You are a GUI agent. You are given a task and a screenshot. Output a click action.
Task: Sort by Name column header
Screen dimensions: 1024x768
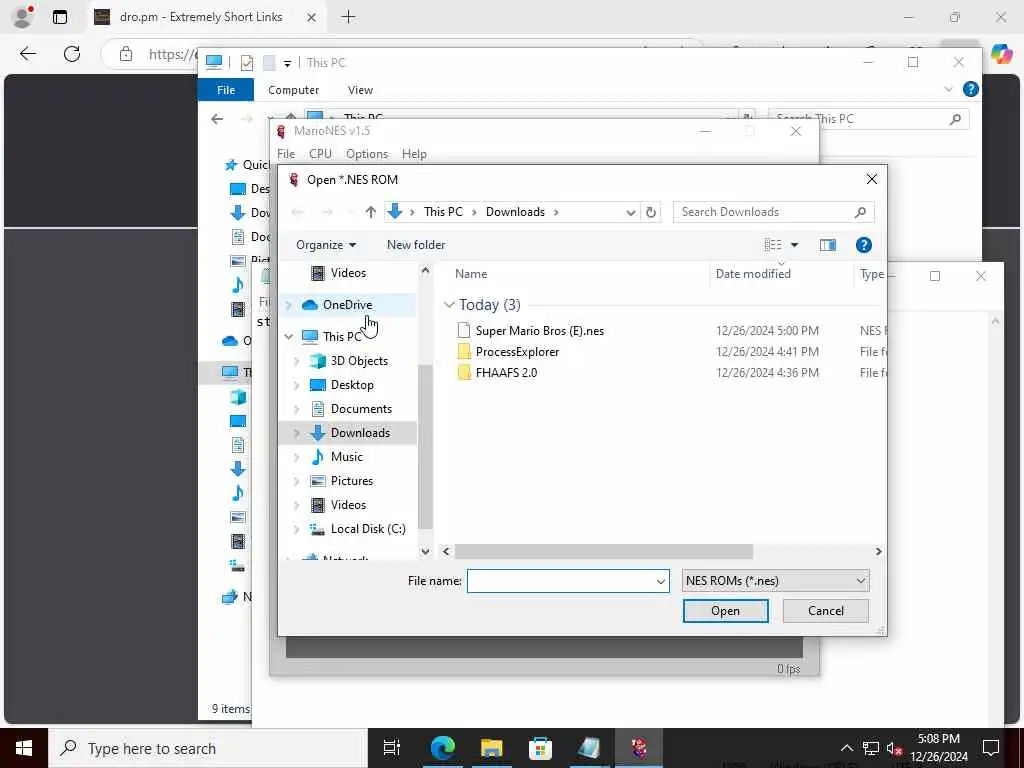click(471, 274)
